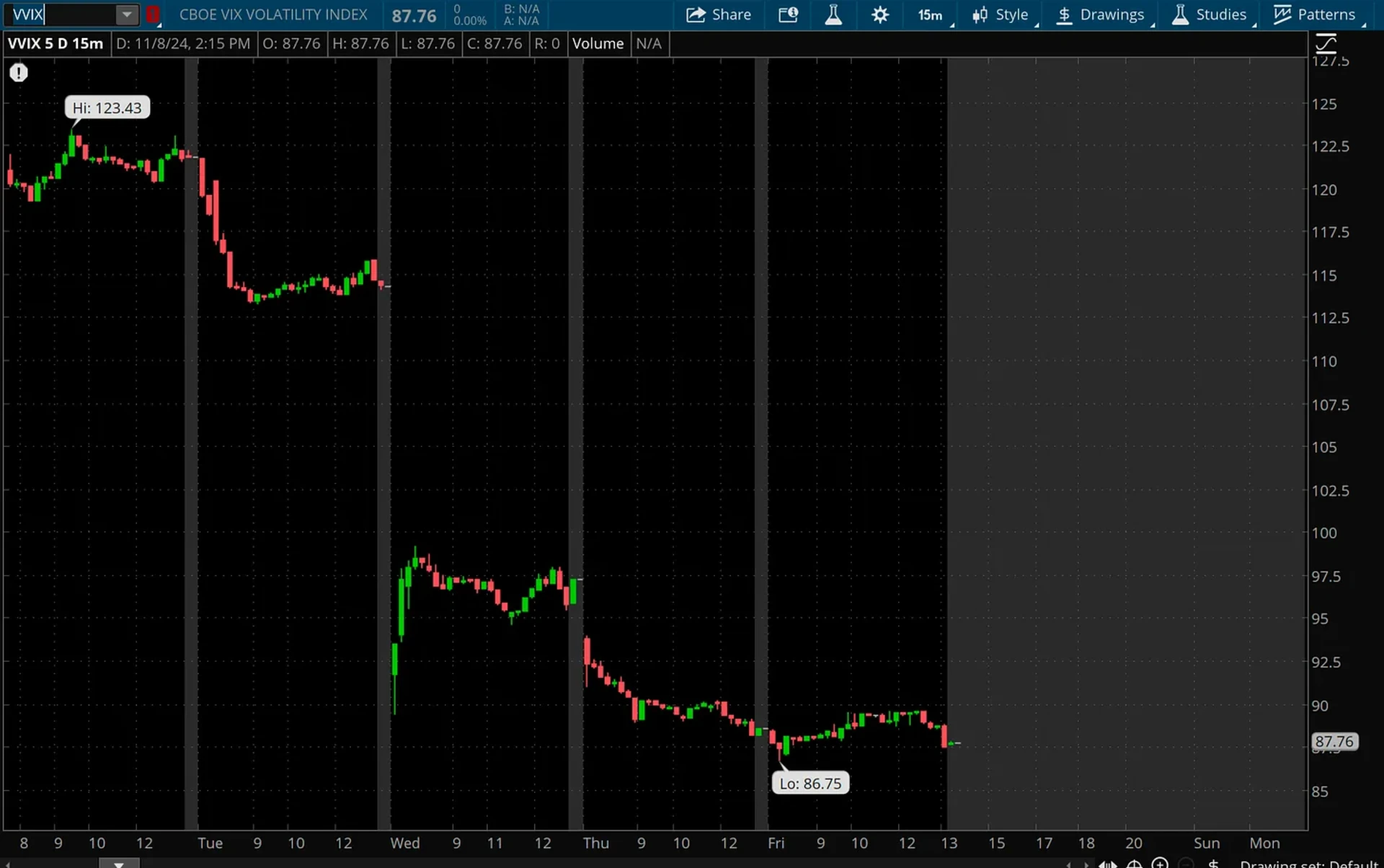This screenshot has height=868, width=1384.
Task: Click the Share button
Action: (x=718, y=14)
